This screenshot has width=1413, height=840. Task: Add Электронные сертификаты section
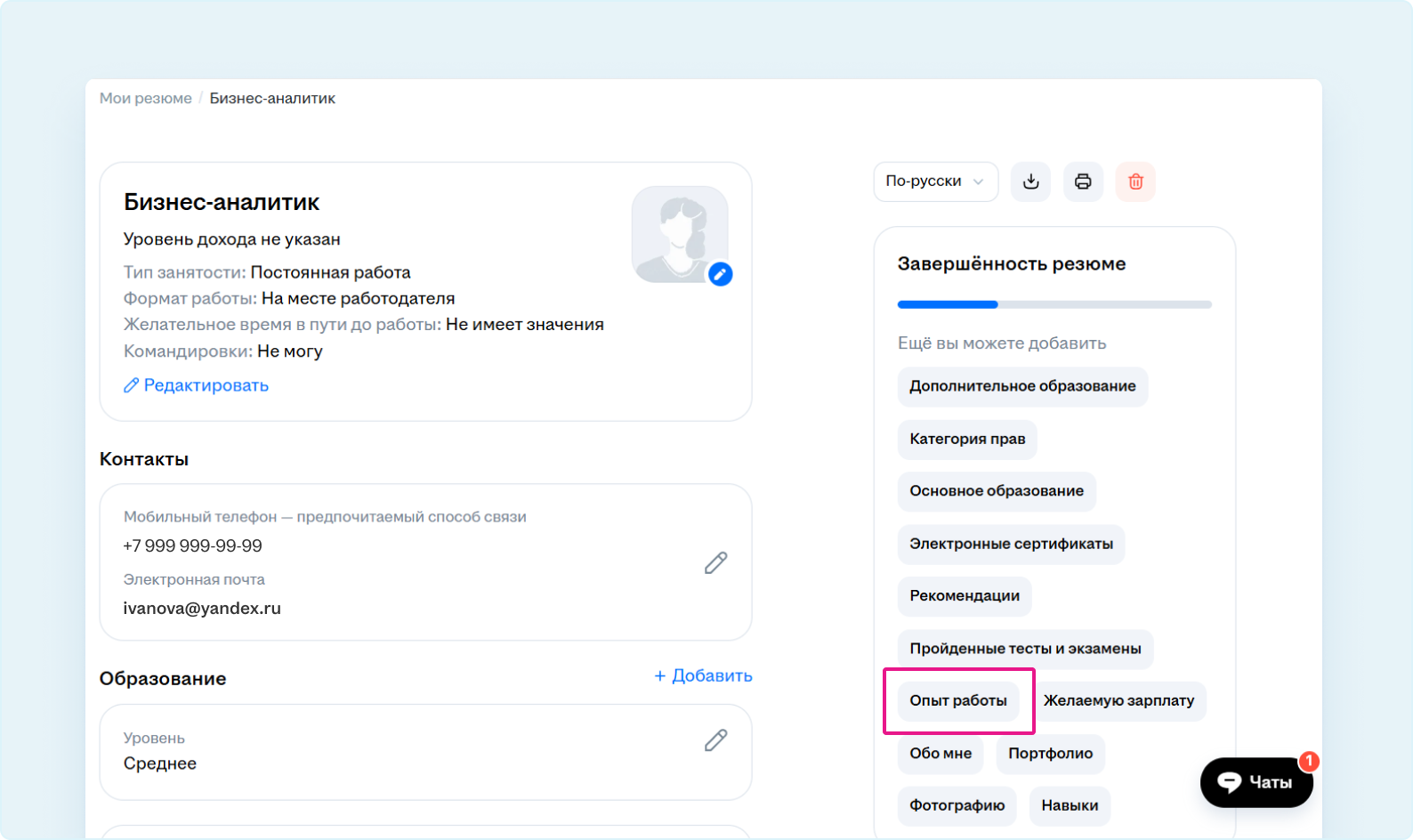click(x=1011, y=544)
